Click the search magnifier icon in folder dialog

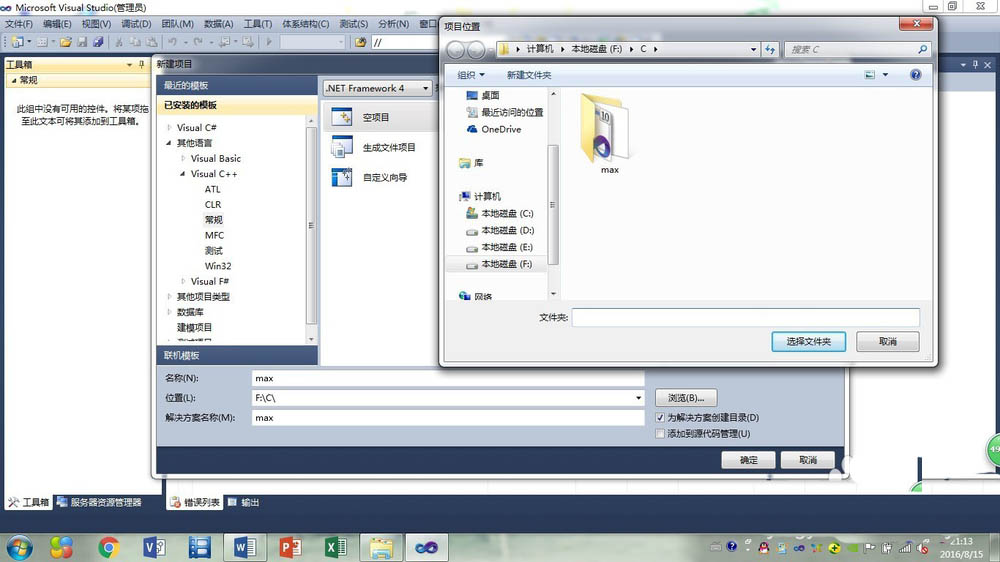922,49
